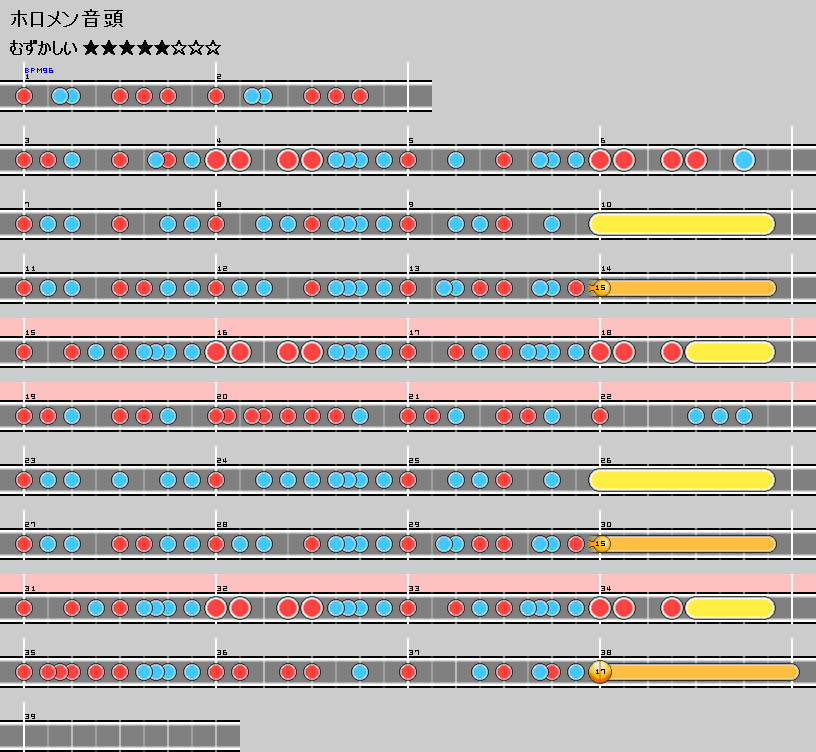Image resolution: width=816 pixels, height=752 pixels.
Task: Select the large red Don at measure 4 start
Action: click(216, 160)
